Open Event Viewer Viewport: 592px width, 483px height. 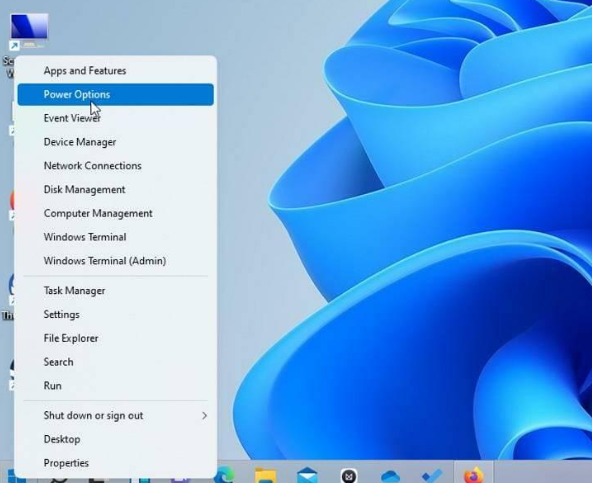pos(116,118)
